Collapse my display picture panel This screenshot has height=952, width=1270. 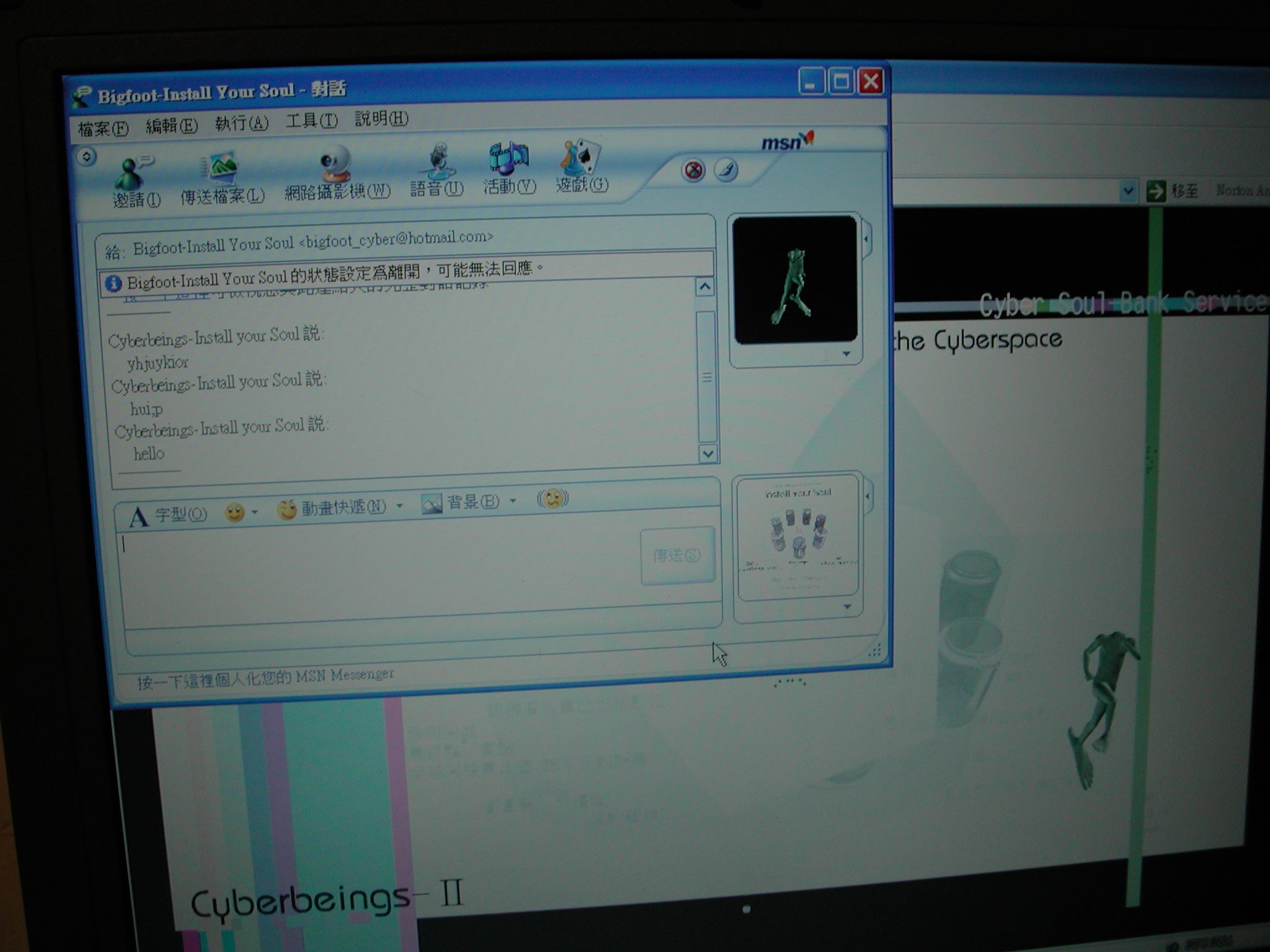[x=868, y=496]
